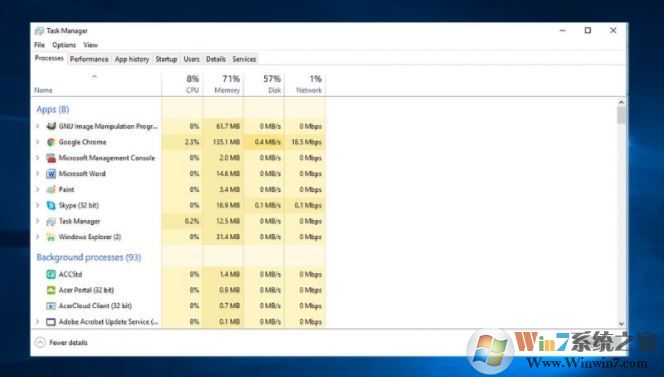
Task: Click the Microsoft Management Console icon
Action: (51, 158)
